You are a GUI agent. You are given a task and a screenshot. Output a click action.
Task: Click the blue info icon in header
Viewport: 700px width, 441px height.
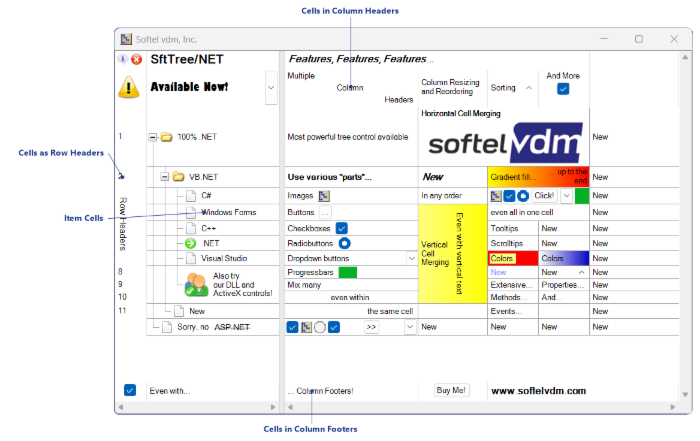[123, 59]
